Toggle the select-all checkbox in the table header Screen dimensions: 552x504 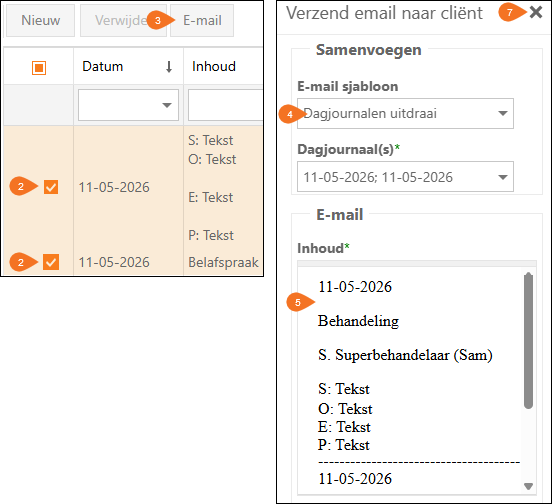pos(39,68)
